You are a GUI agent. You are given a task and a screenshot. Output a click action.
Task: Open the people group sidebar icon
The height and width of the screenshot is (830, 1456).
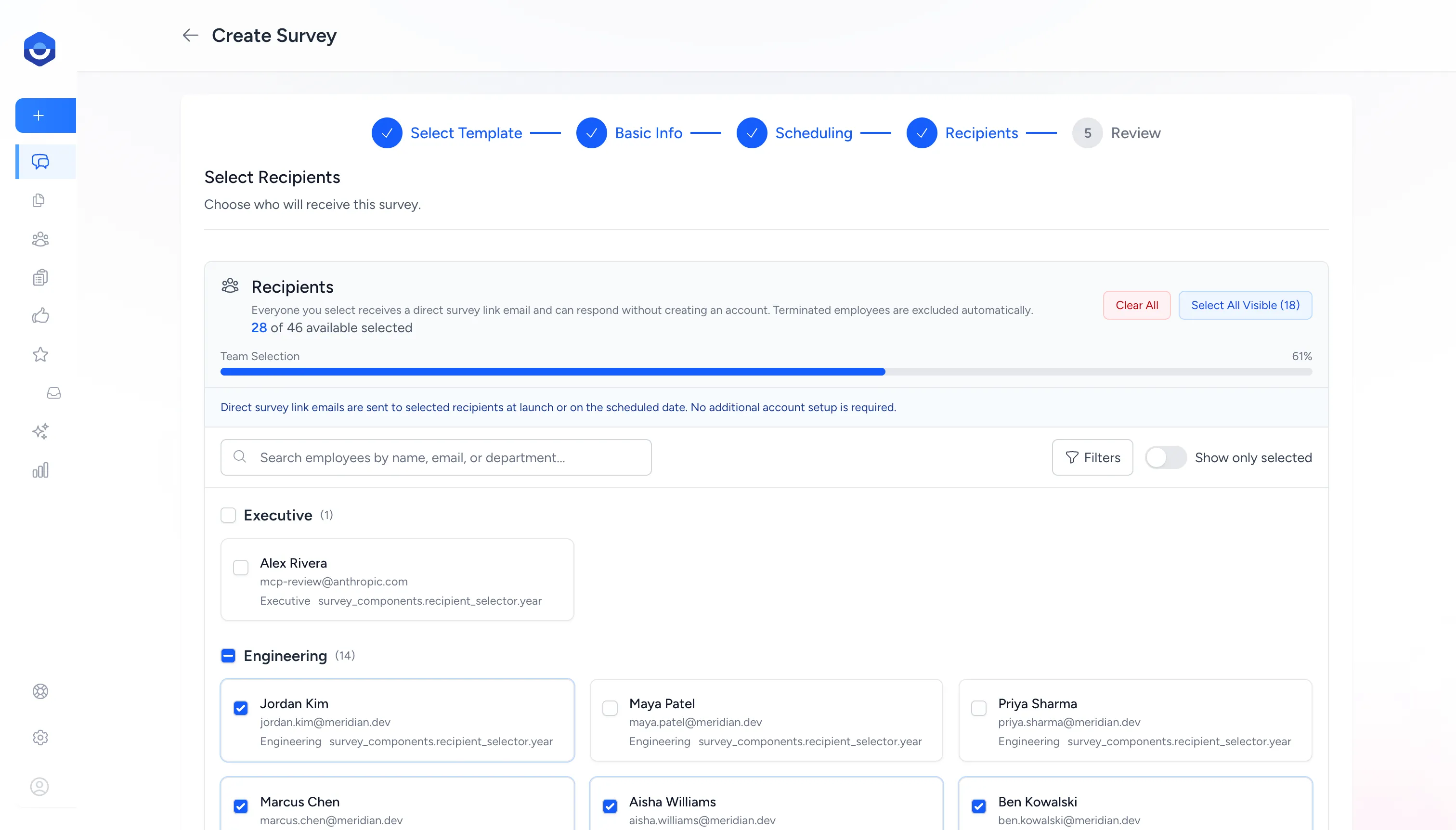pos(40,239)
